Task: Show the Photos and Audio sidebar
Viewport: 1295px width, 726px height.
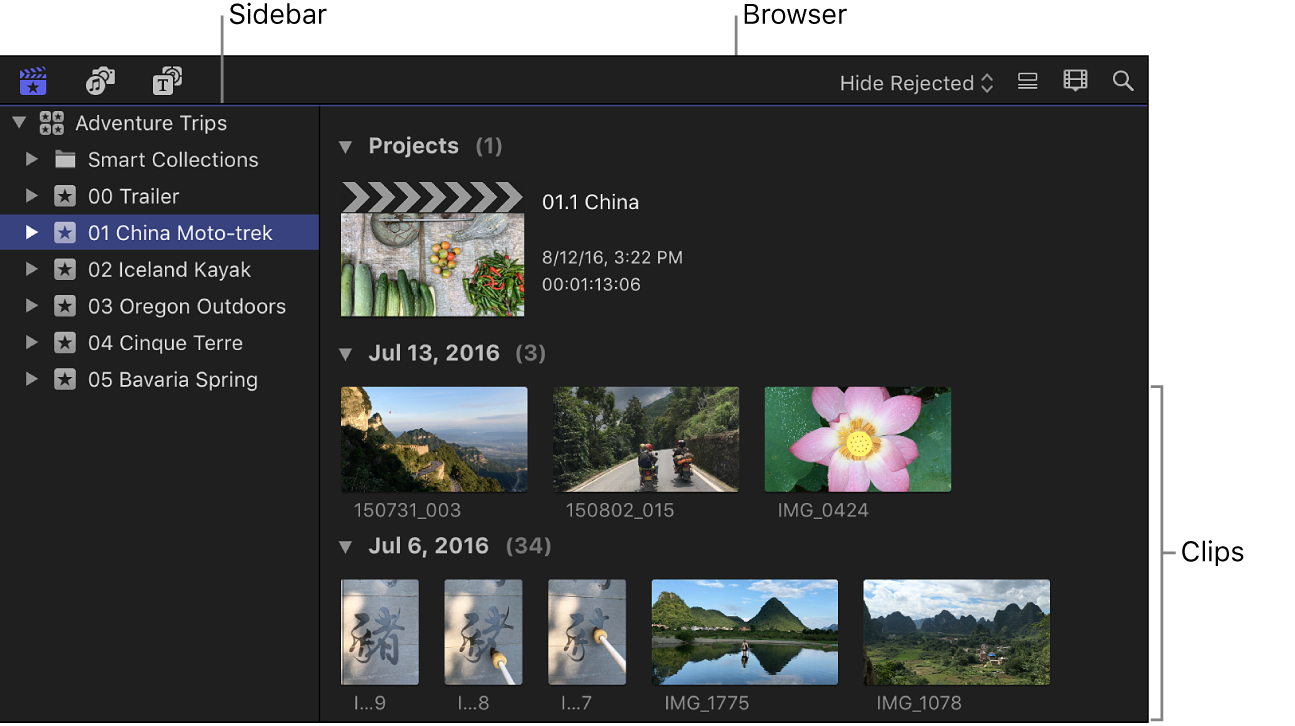Action: (x=100, y=80)
